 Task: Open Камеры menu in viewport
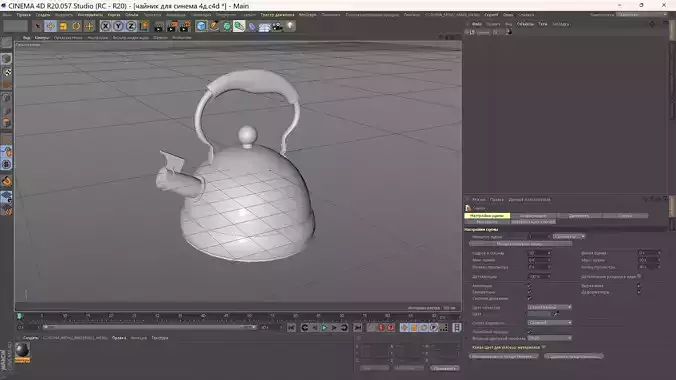click(42, 38)
